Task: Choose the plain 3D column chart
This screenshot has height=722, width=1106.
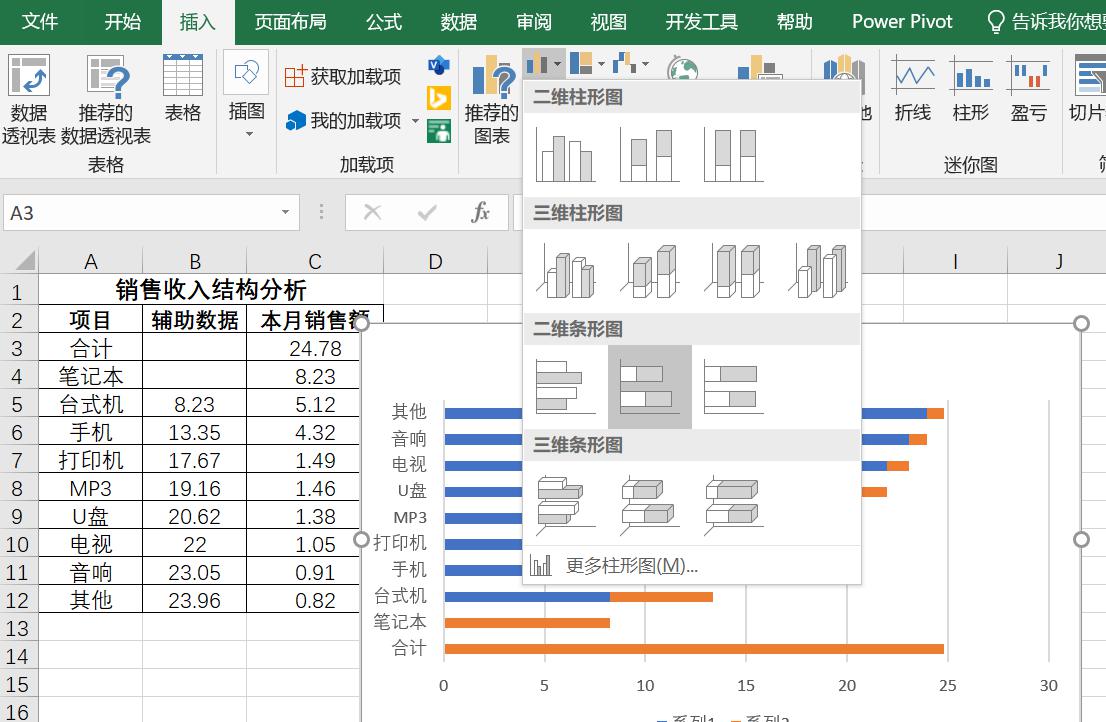Action: tap(818, 271)
